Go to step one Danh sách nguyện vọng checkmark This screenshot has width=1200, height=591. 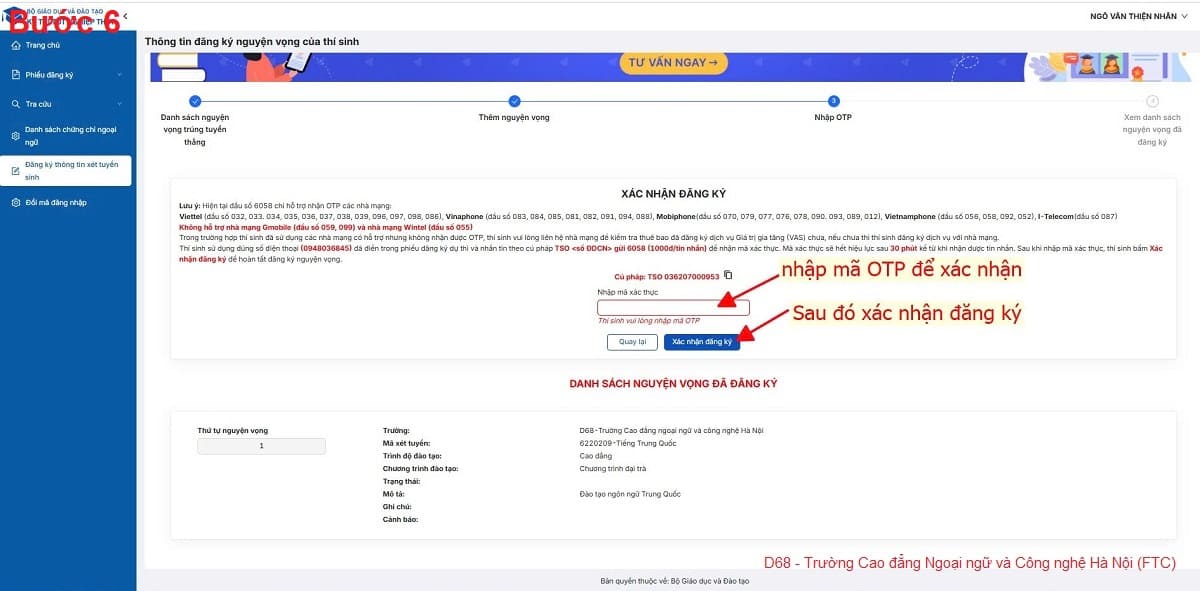(x=195, y=101)
